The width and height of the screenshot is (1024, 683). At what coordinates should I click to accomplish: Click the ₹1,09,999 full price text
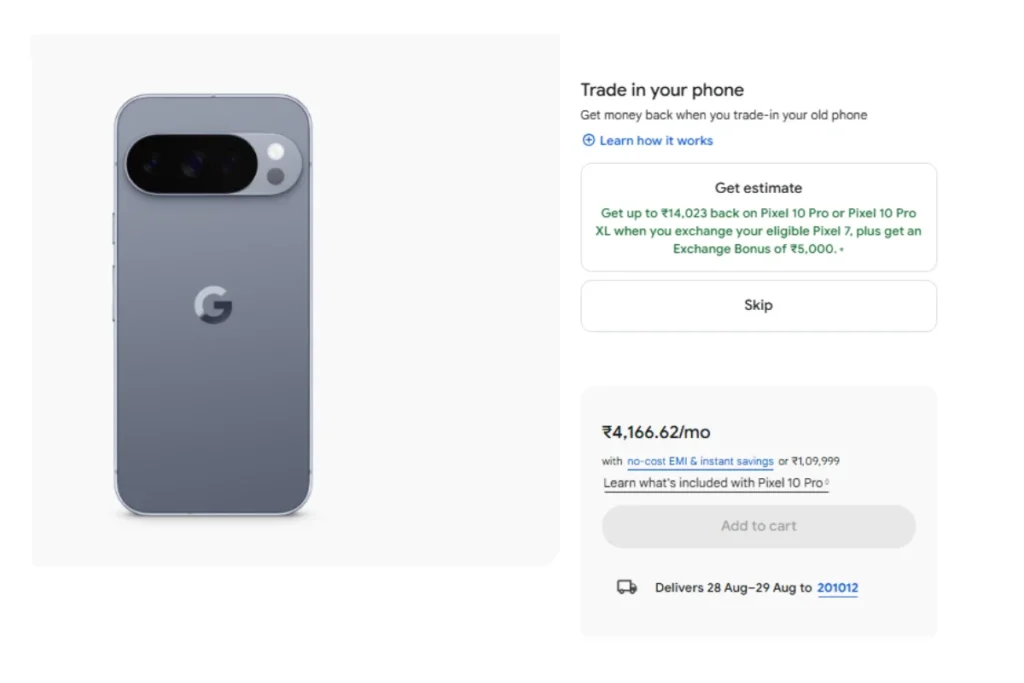815,462
